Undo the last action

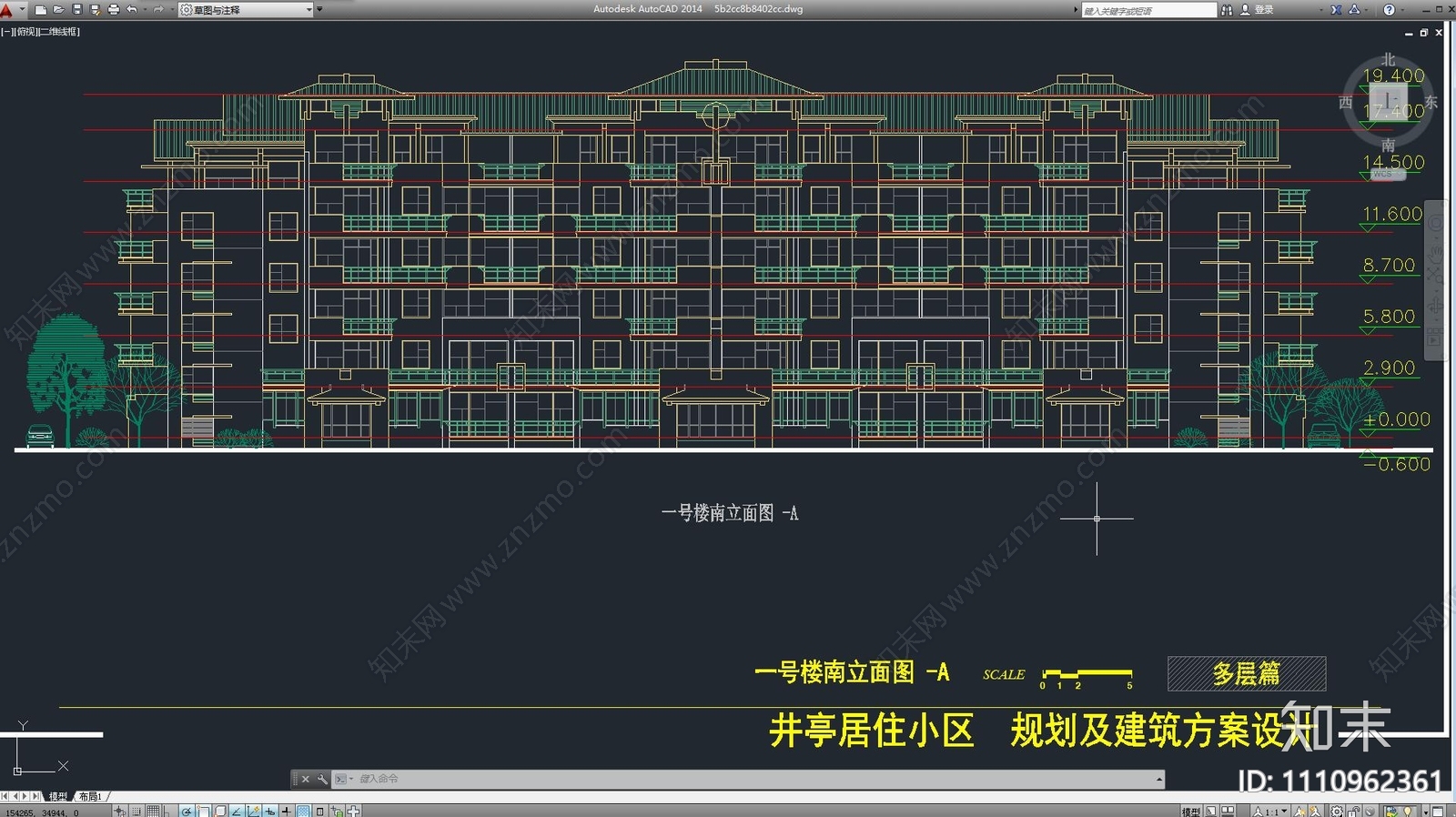pyautogui.click(x=132, y=10)
